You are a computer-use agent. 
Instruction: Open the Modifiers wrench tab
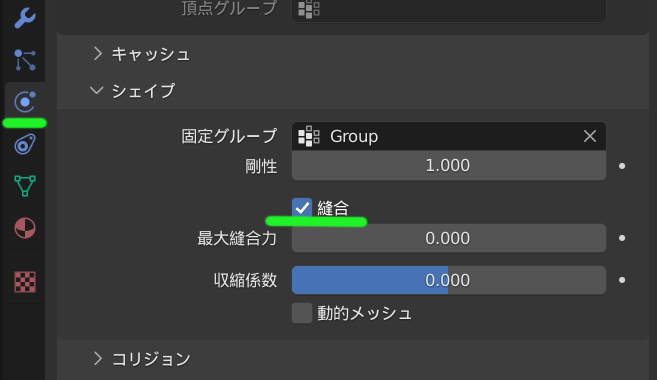pyautogui.click(x=25, y=18)
